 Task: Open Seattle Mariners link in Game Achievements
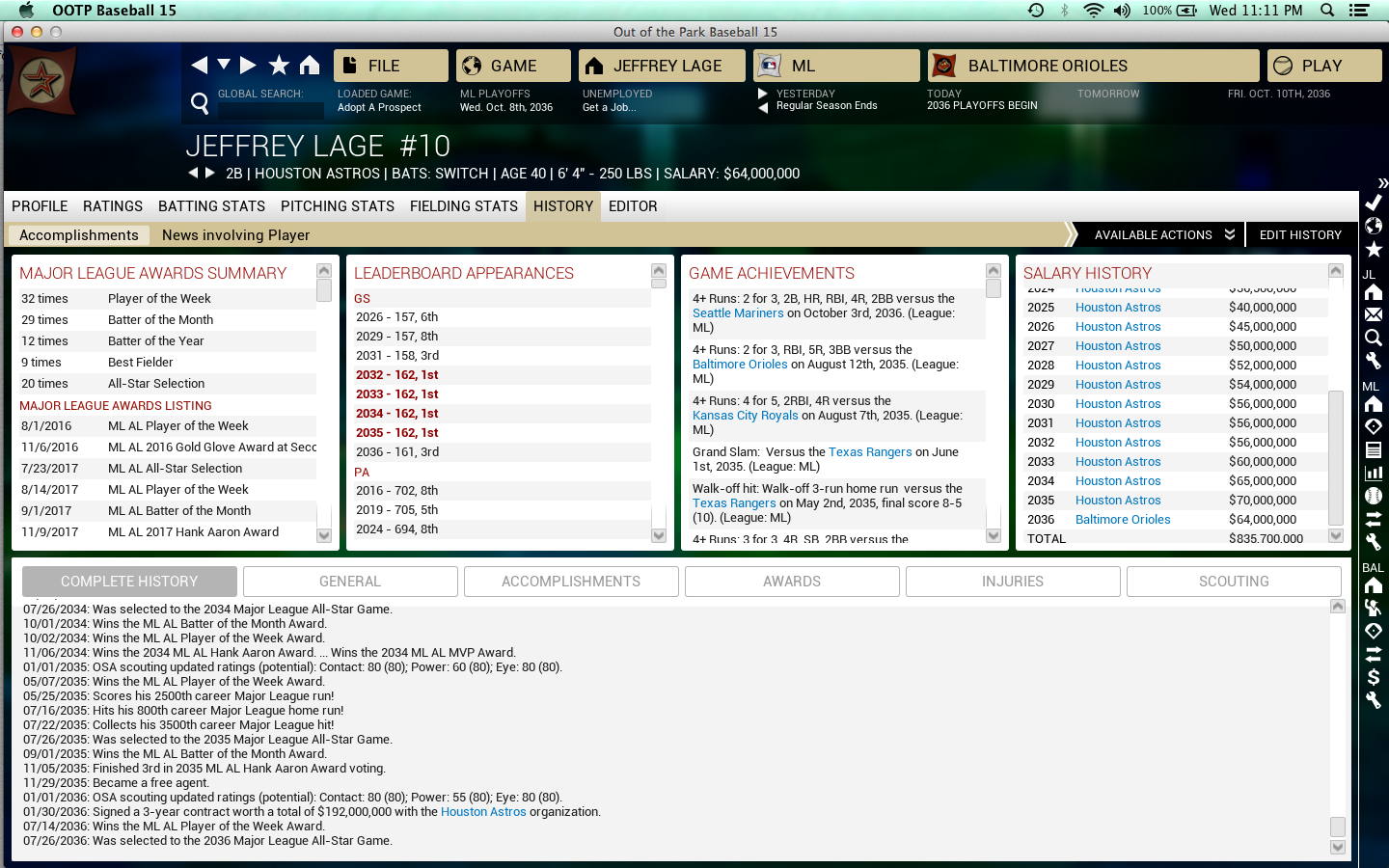point(738,313)
